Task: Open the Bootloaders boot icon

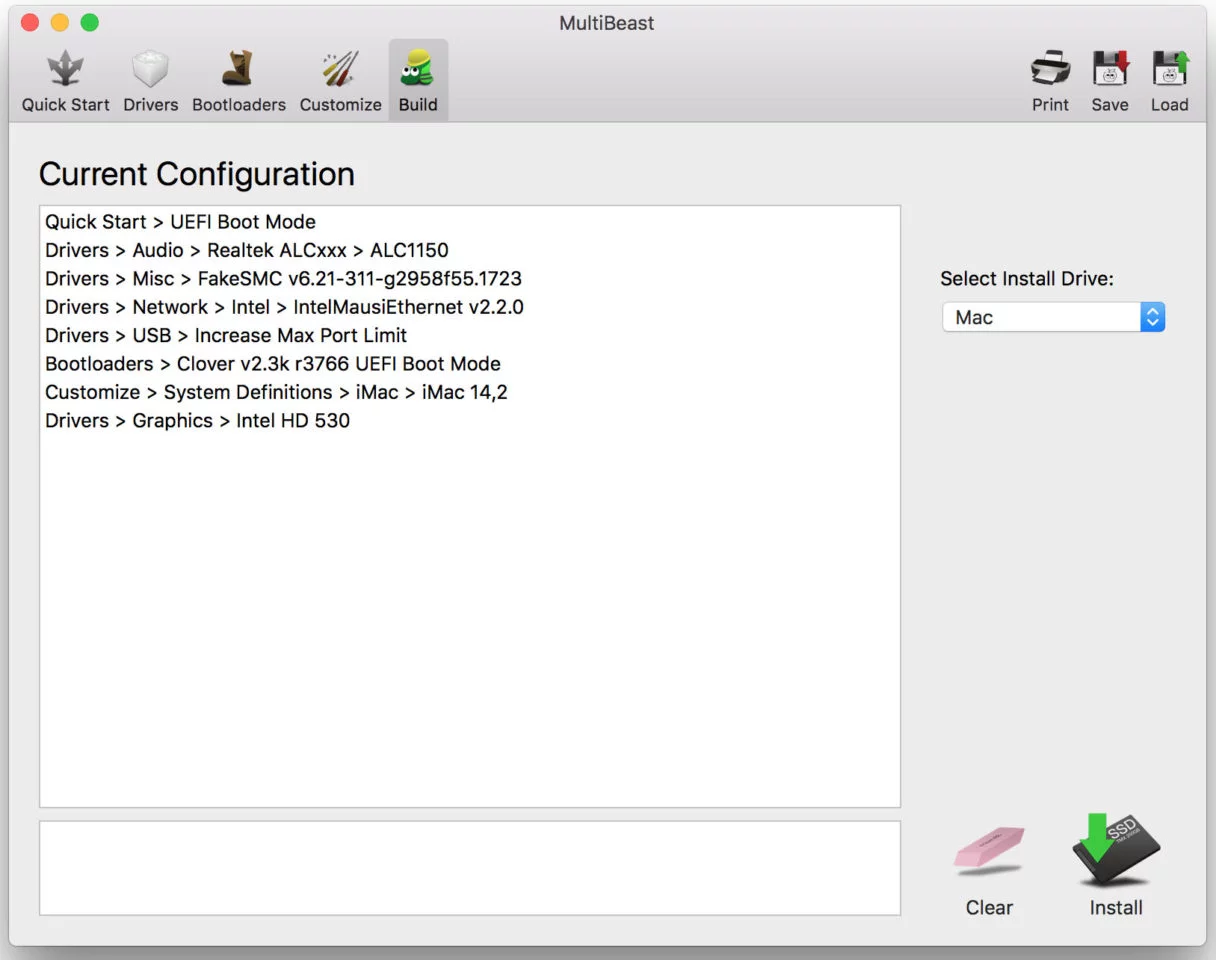Action: coord(238,81)
